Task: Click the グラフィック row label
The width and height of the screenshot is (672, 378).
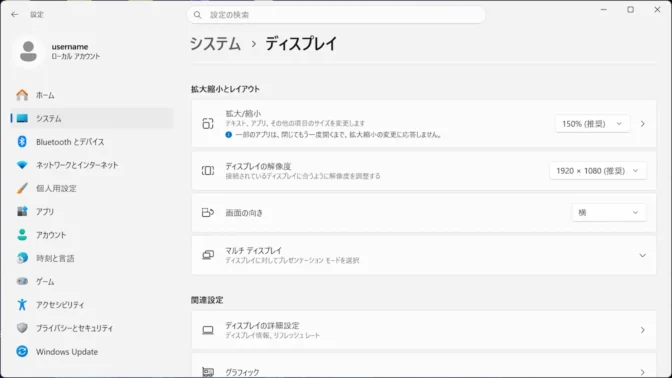Action: pyautogui.click(x=242, y=372)
